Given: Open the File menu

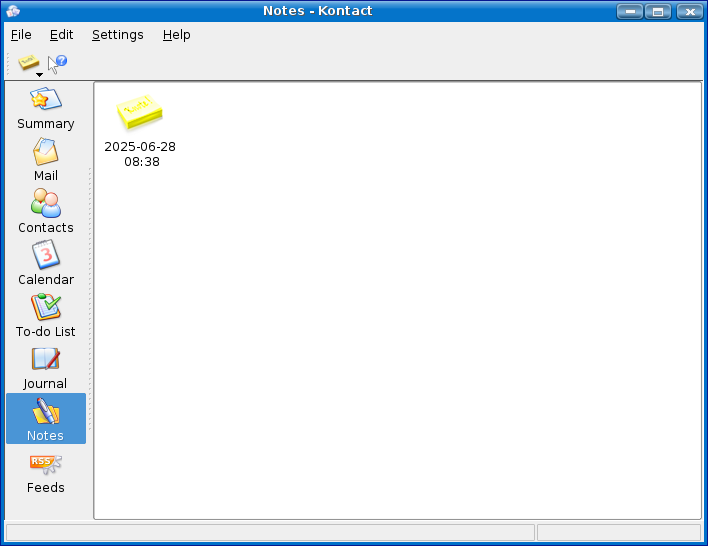Looking at the screenshot, I should click(x=21, y=35).
